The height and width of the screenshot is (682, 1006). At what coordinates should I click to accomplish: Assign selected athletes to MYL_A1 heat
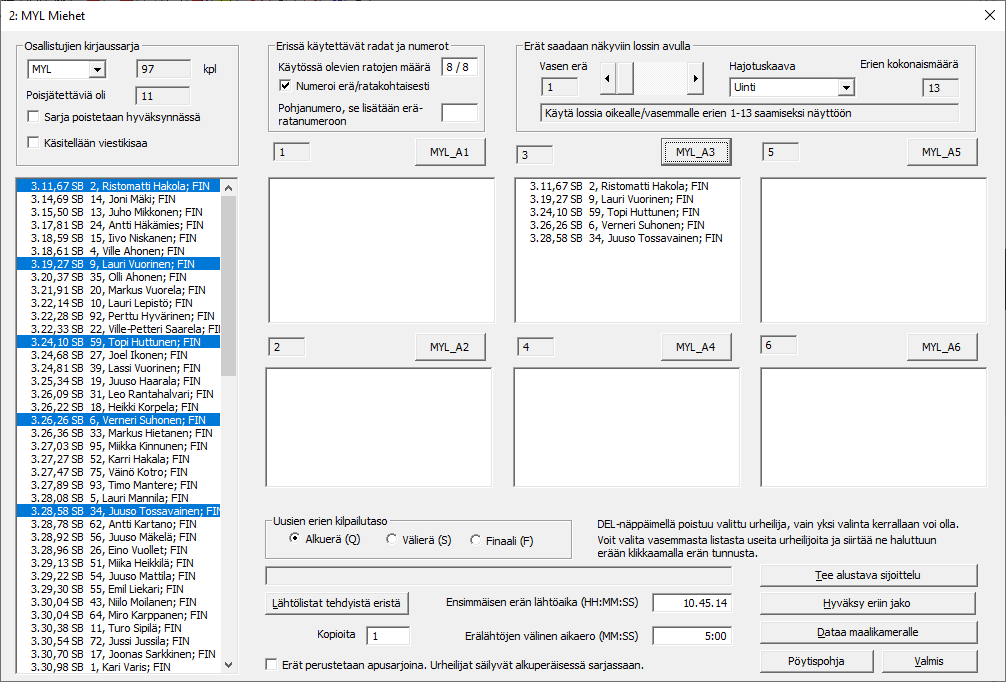(x=450, y=152)
